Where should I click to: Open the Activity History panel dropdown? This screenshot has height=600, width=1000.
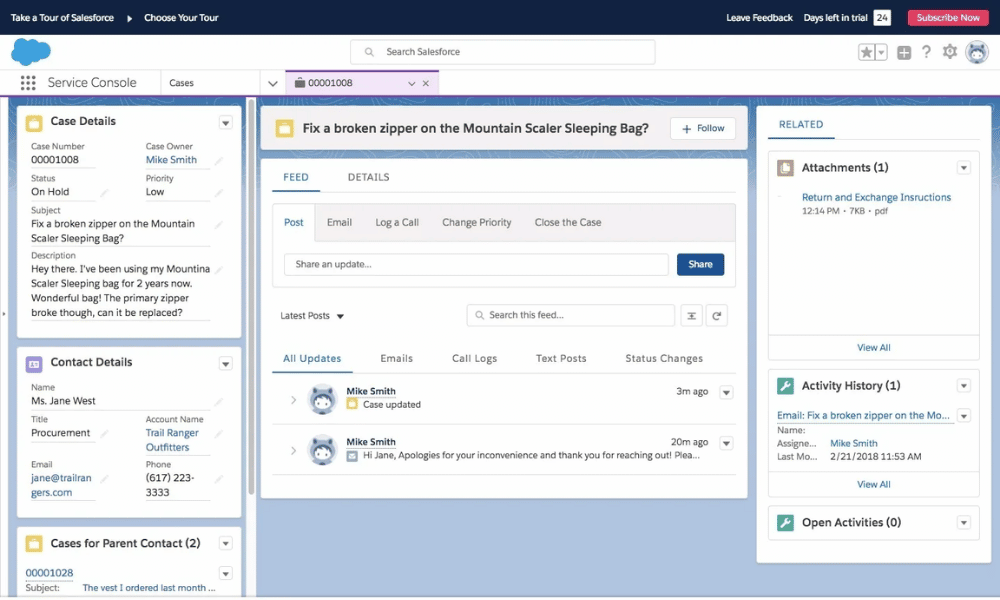pyautogui.click(x=964, y=386)
